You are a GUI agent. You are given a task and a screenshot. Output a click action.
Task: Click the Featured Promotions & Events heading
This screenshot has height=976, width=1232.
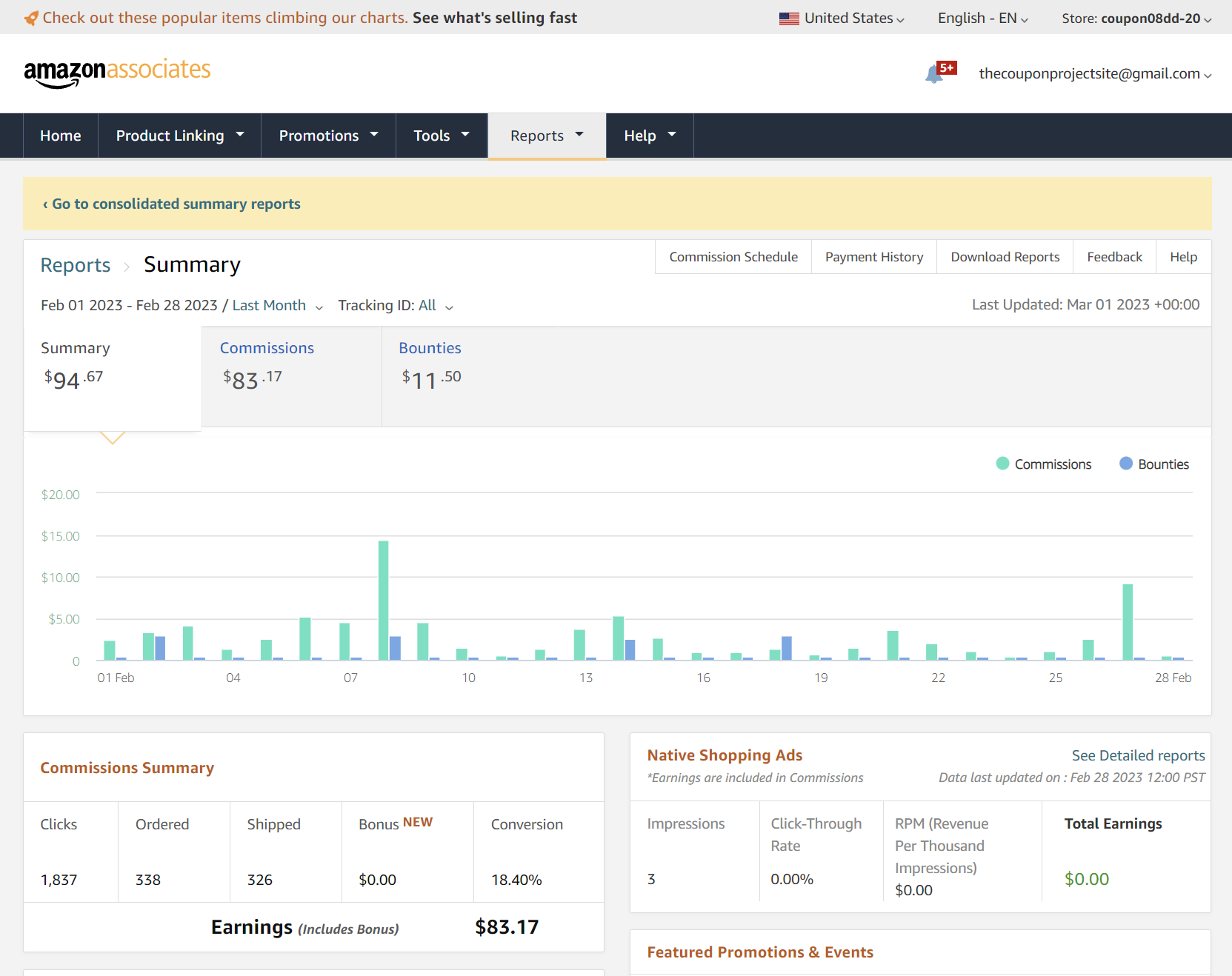click(x=760, y=952)
